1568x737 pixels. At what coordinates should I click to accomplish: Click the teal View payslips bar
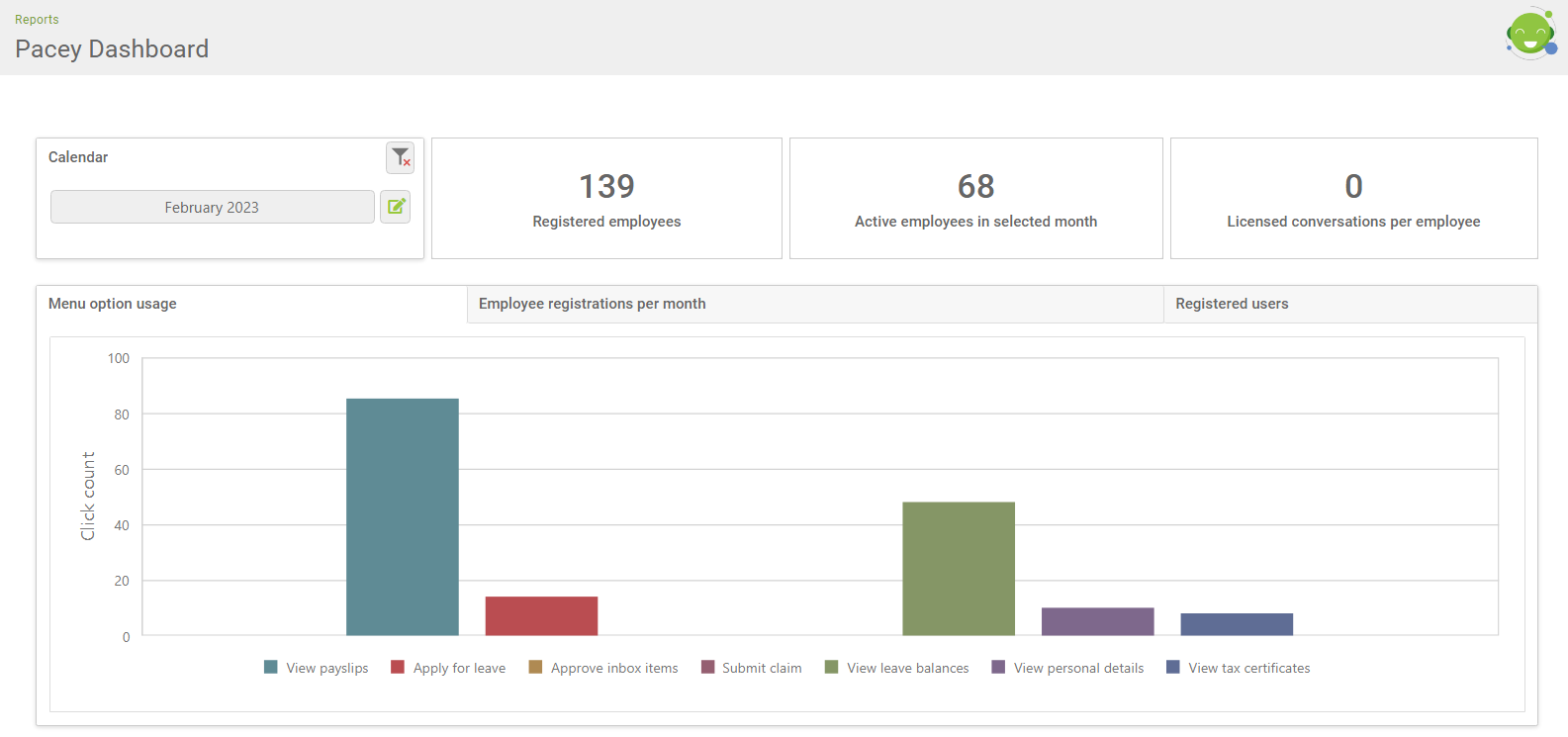coord(402,516)
